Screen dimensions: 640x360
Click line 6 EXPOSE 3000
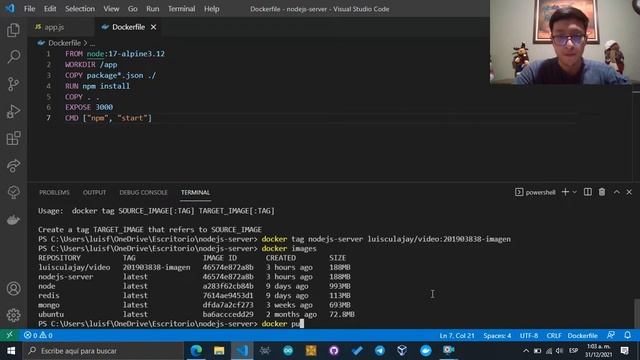tap(89, 107)
